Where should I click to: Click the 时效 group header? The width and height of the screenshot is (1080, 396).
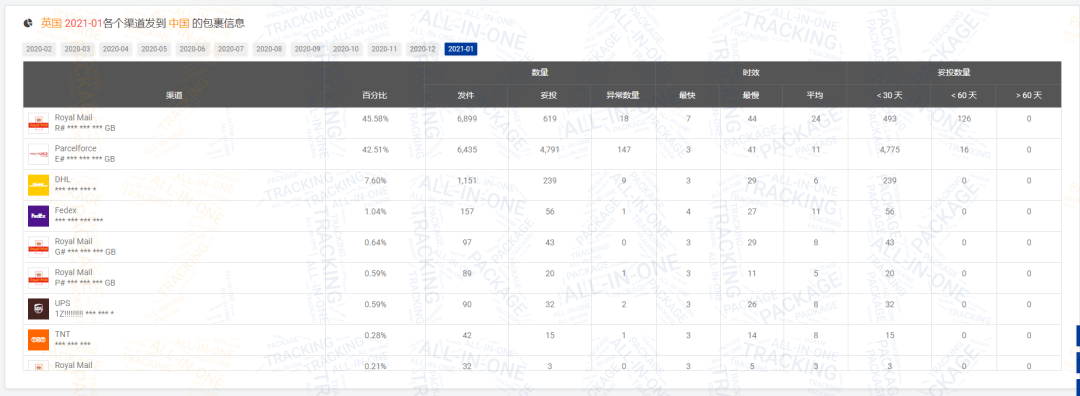pos(751,72)
